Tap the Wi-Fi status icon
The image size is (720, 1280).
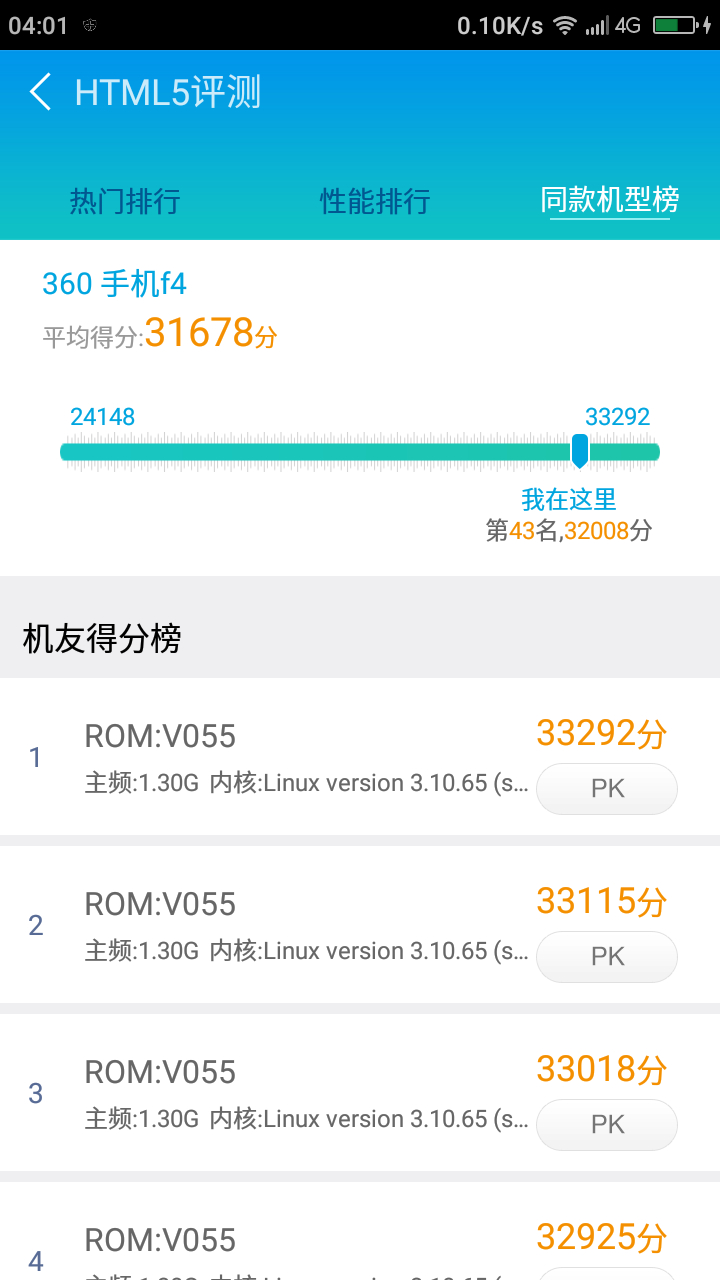point(565,26)
